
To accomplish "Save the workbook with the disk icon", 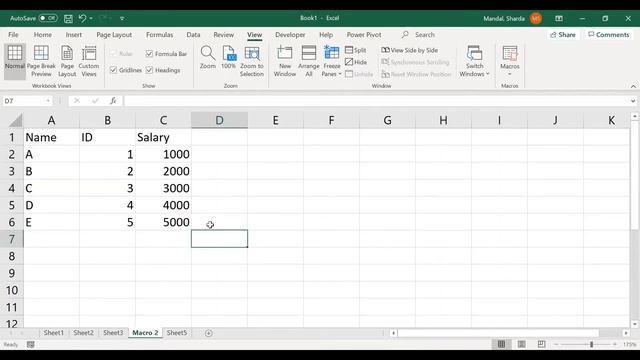I will 68,18.
